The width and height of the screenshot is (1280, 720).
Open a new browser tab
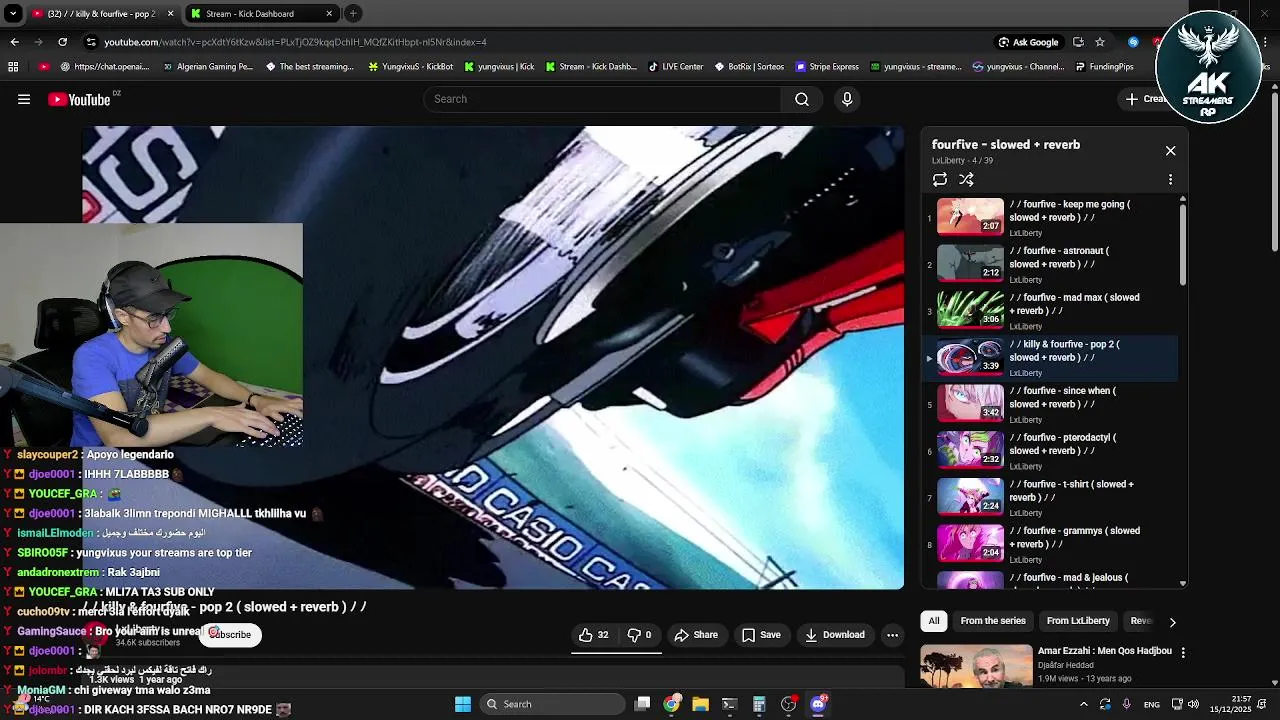point(353,14)
